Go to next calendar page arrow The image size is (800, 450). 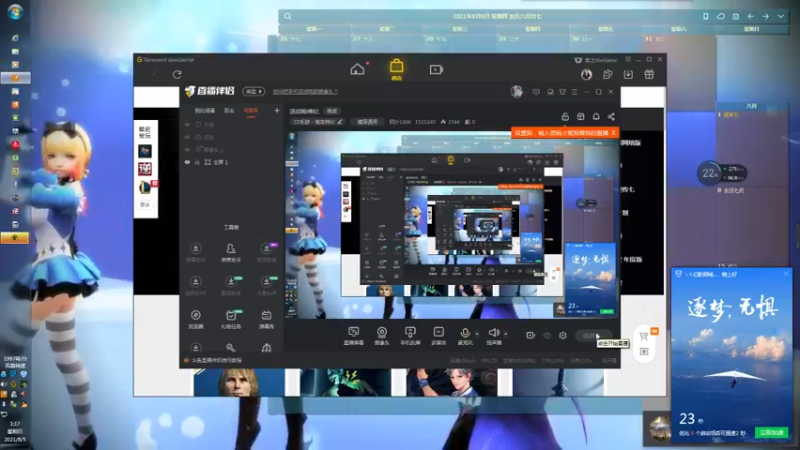766,16
